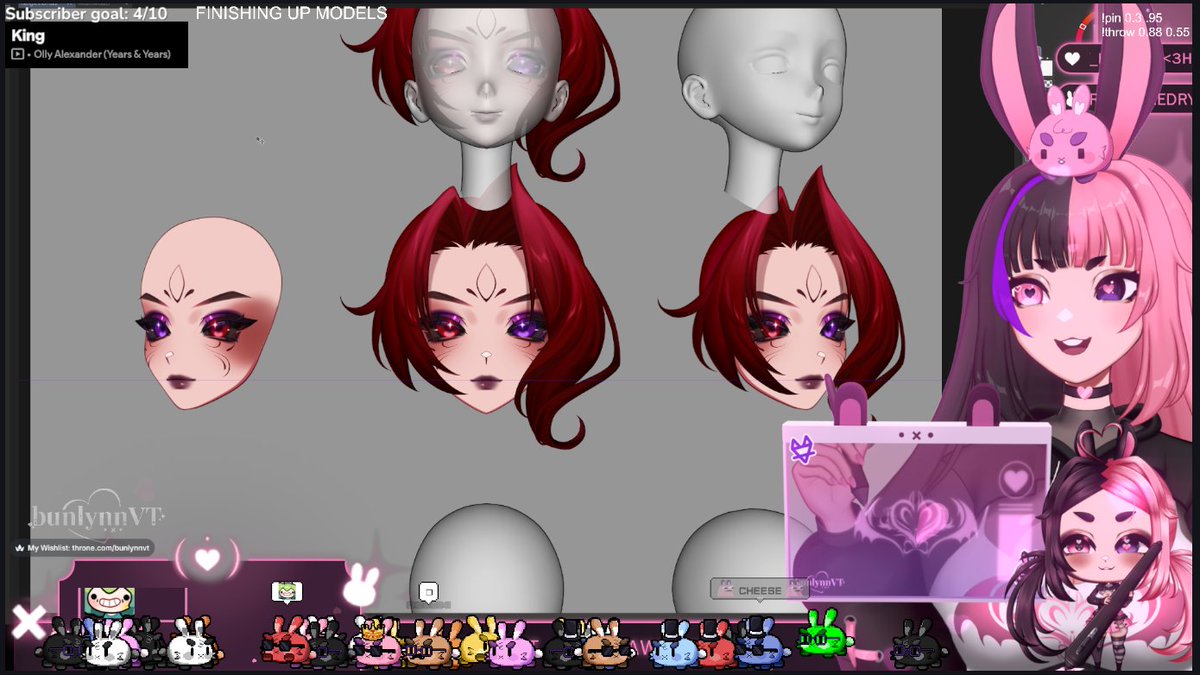Screen dimensions: 1200x675
Task: Click the 'FINISHING UP MODELS' title text
Action: [291, 14]
